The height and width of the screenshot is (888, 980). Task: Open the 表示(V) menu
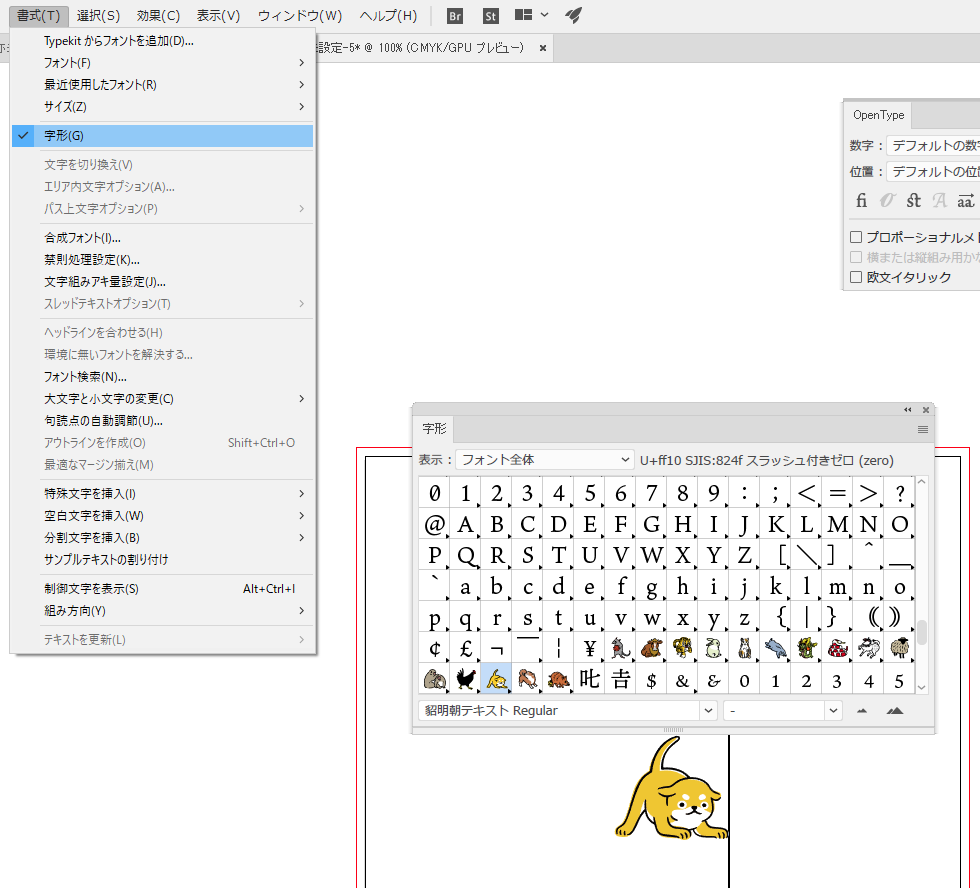pos(218,16)
